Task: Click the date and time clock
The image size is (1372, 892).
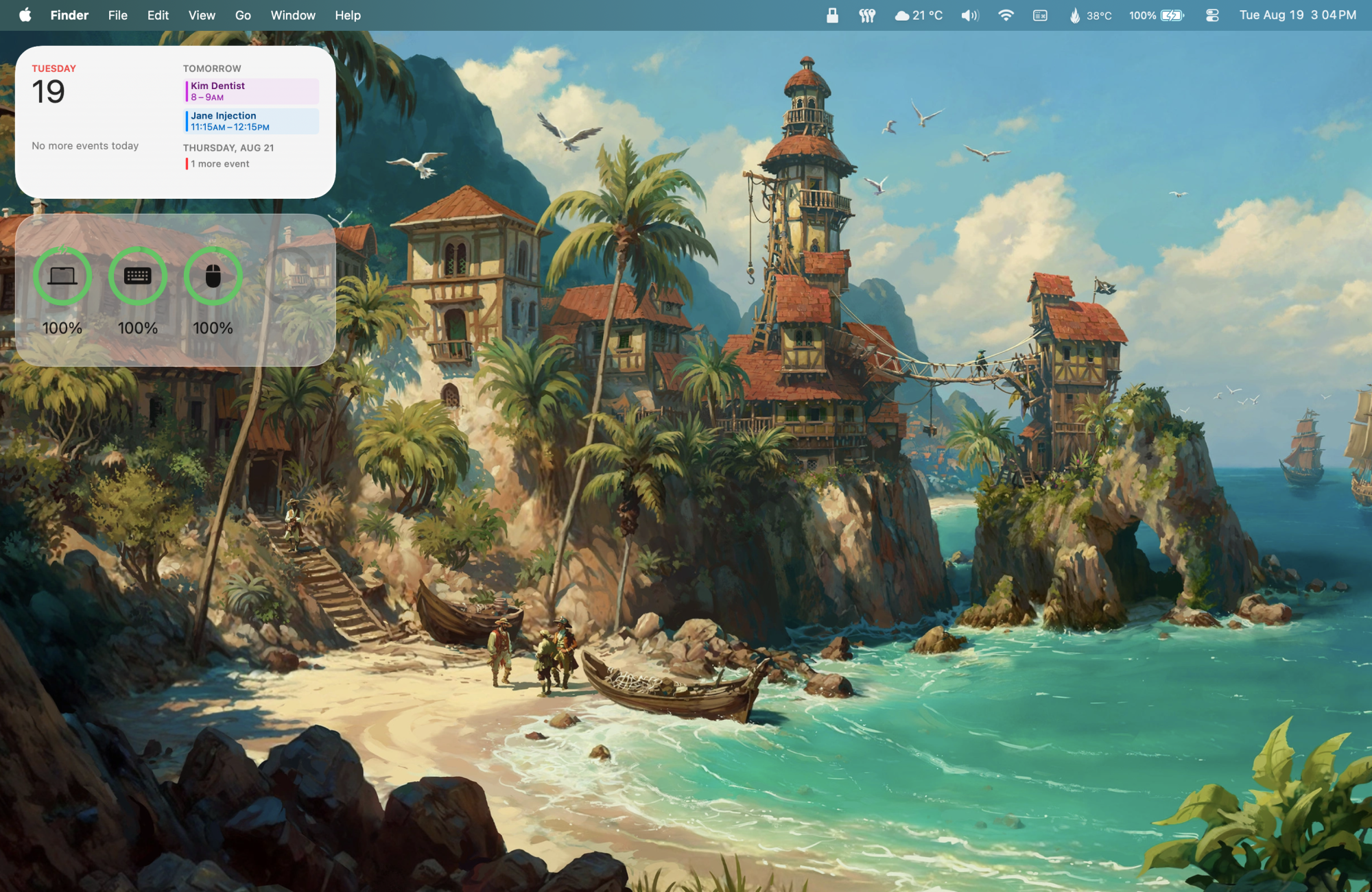Action: point(1297,15)
